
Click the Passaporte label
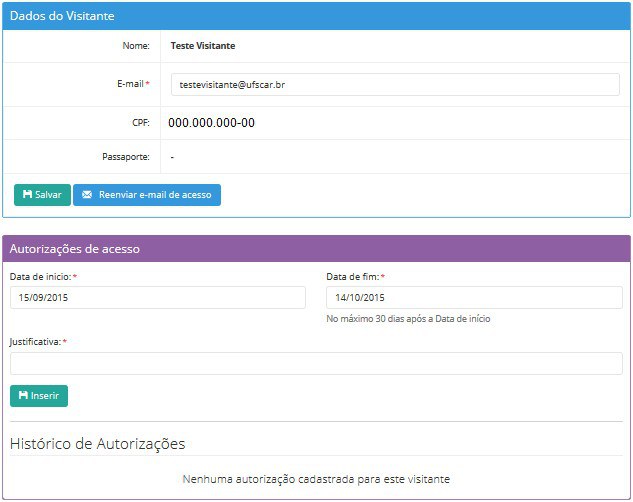tap(126, 157)
